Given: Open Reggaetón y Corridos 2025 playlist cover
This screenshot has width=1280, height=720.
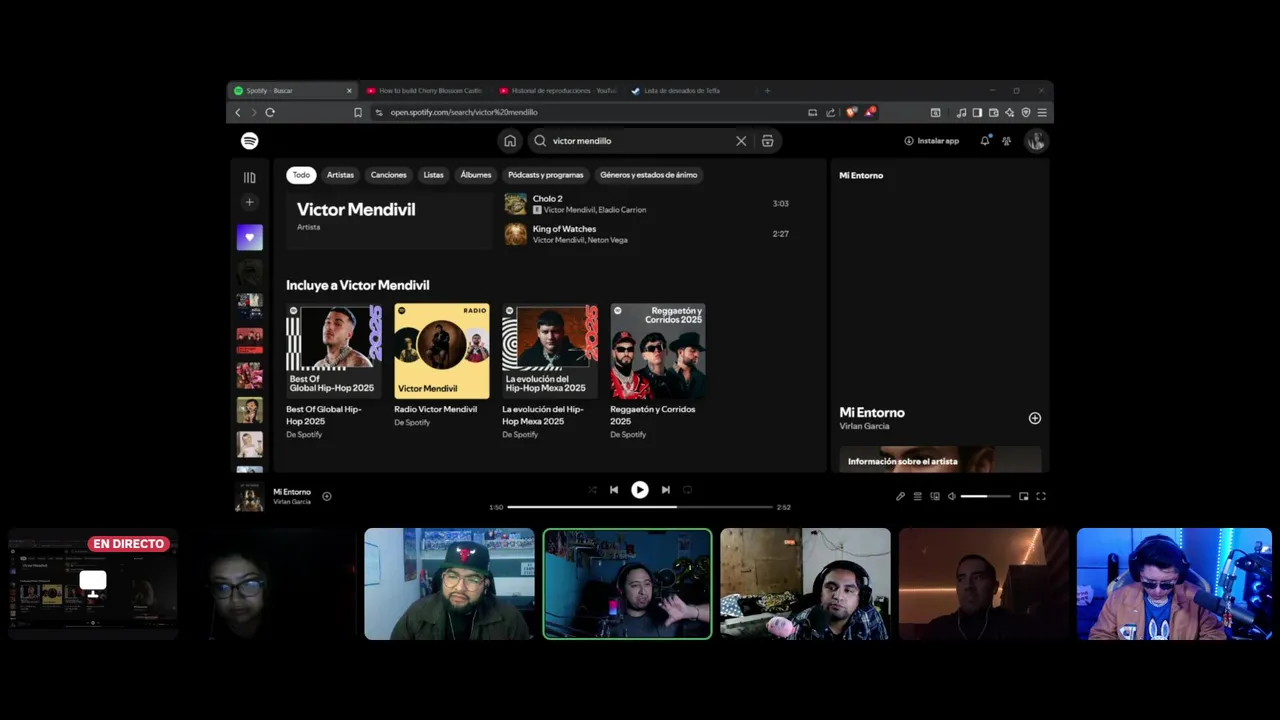Looking at the screenshot, I should click(658, 351).
